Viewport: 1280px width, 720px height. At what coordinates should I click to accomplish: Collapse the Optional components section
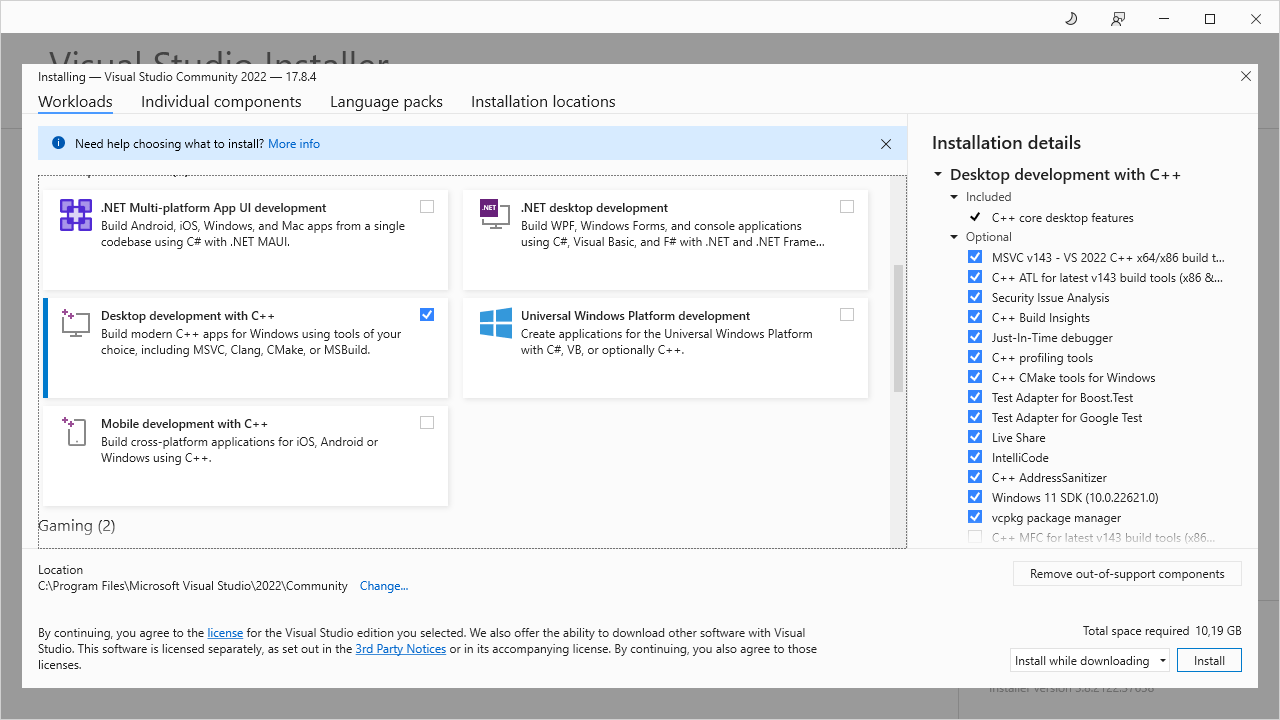[953, 237]
